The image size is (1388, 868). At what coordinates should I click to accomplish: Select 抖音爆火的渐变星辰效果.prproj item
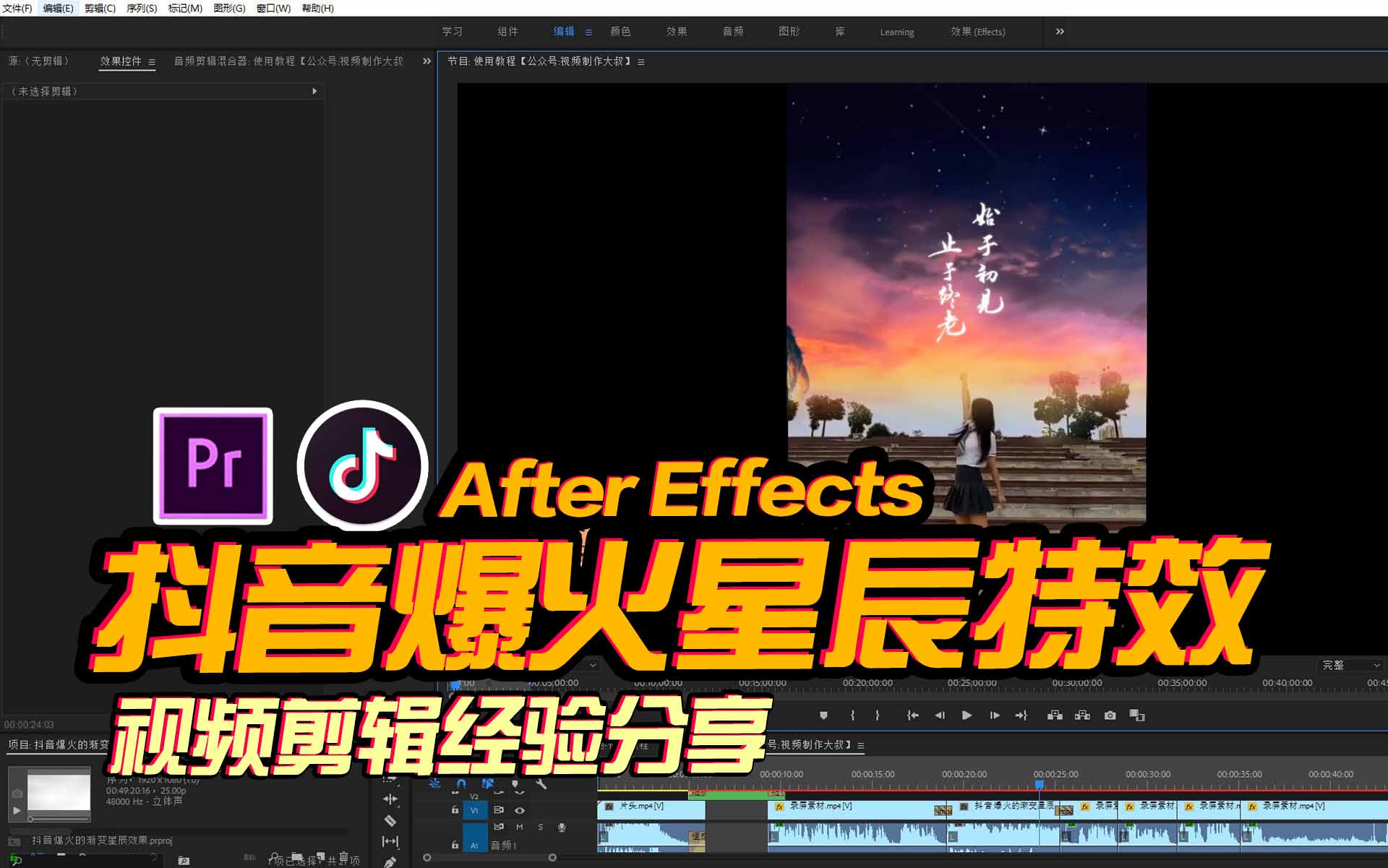click(102, 841)
